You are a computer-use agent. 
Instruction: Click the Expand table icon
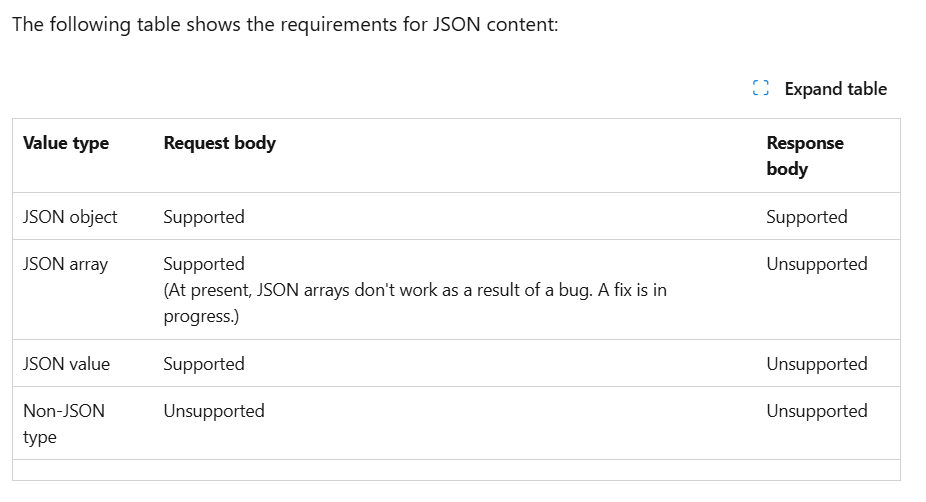click(x=761, y=88)
